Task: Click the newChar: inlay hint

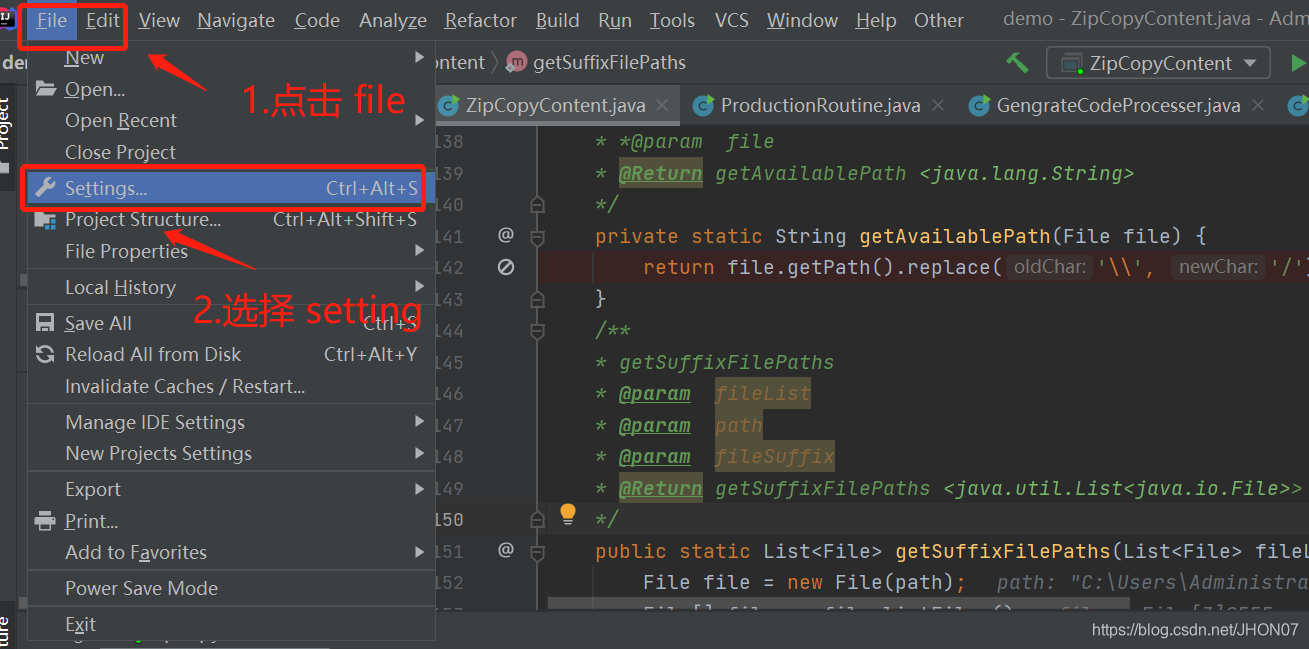Action: (x=1217, y=267)
